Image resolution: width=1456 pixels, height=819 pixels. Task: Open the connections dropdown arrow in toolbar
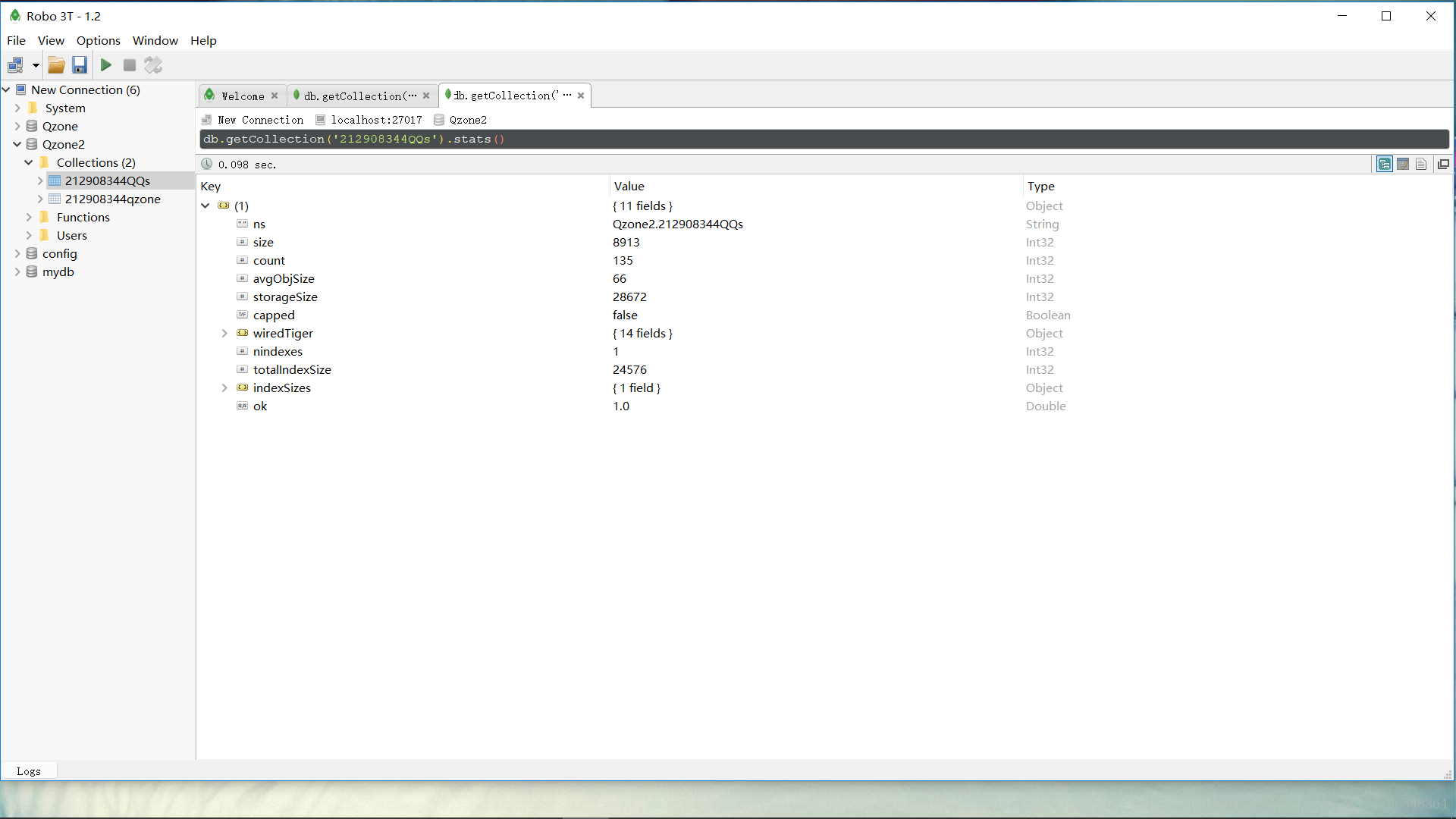(35, 65)
